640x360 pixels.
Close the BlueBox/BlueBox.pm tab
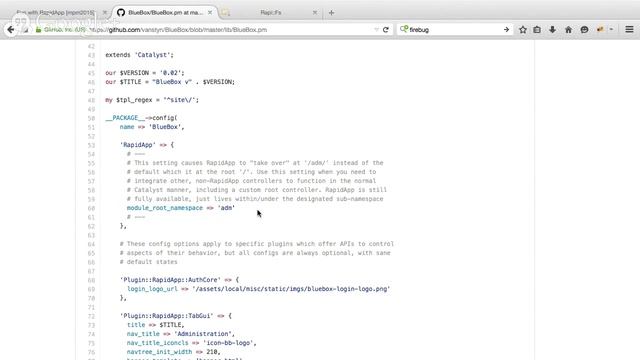(210, 13)
